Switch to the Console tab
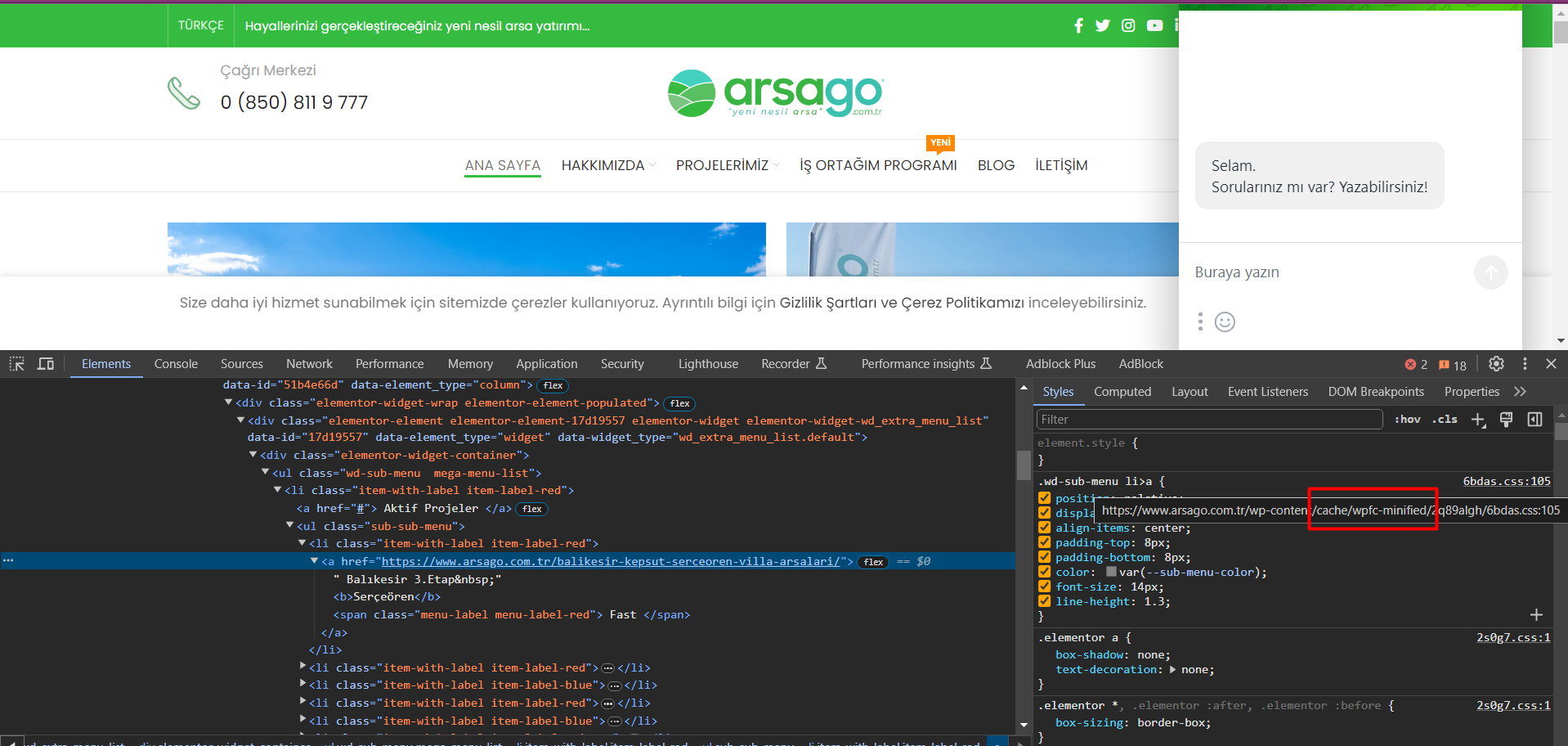The image size is (1568, 746). [x=176, y=364]
